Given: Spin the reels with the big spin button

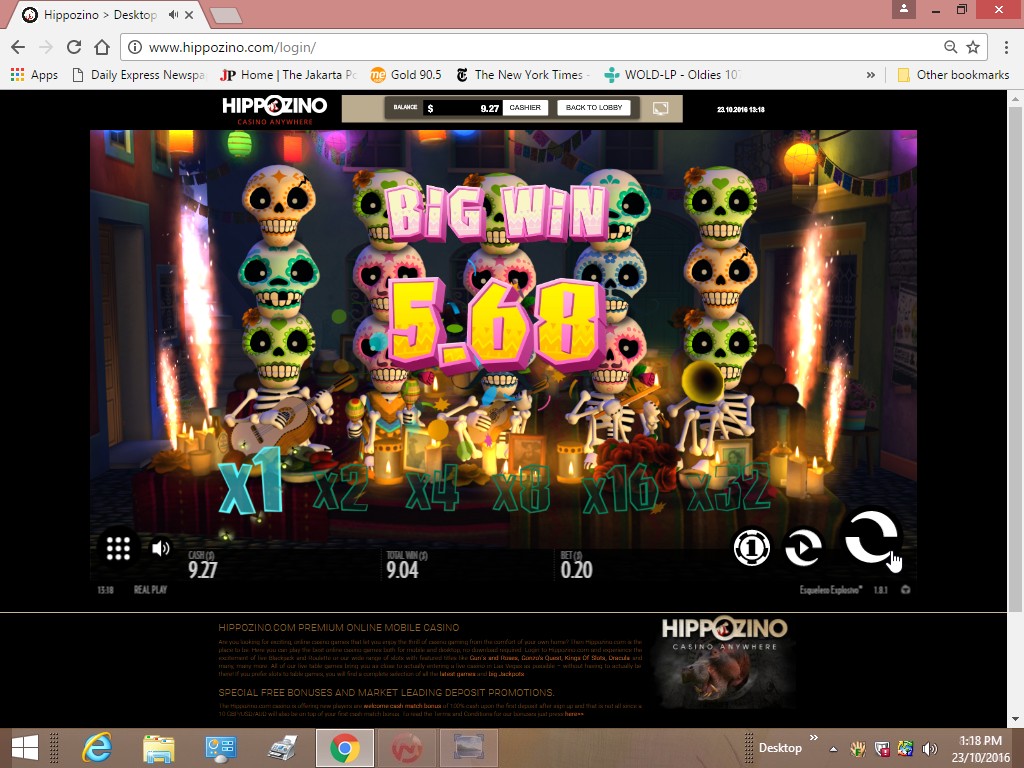Looking at the screenshot, I should coord(871,537).
